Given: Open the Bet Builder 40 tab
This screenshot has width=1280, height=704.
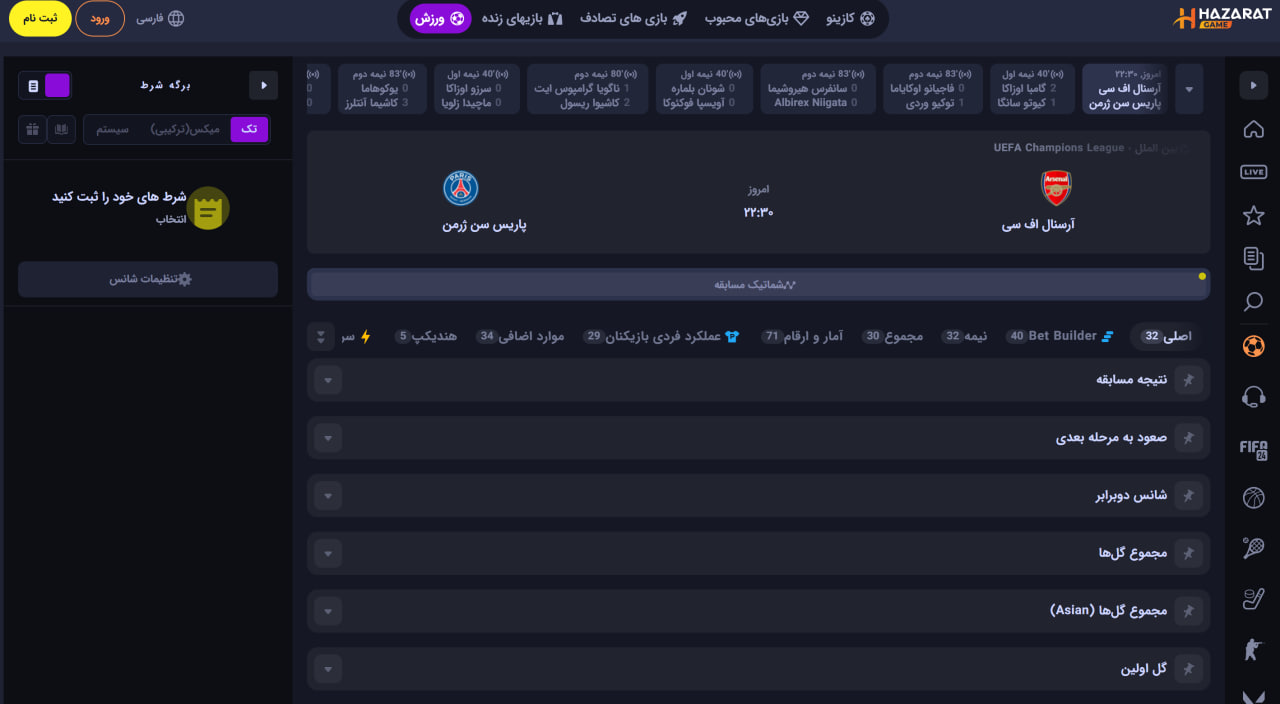Looking at the screenshot, I should (1059, 336).
